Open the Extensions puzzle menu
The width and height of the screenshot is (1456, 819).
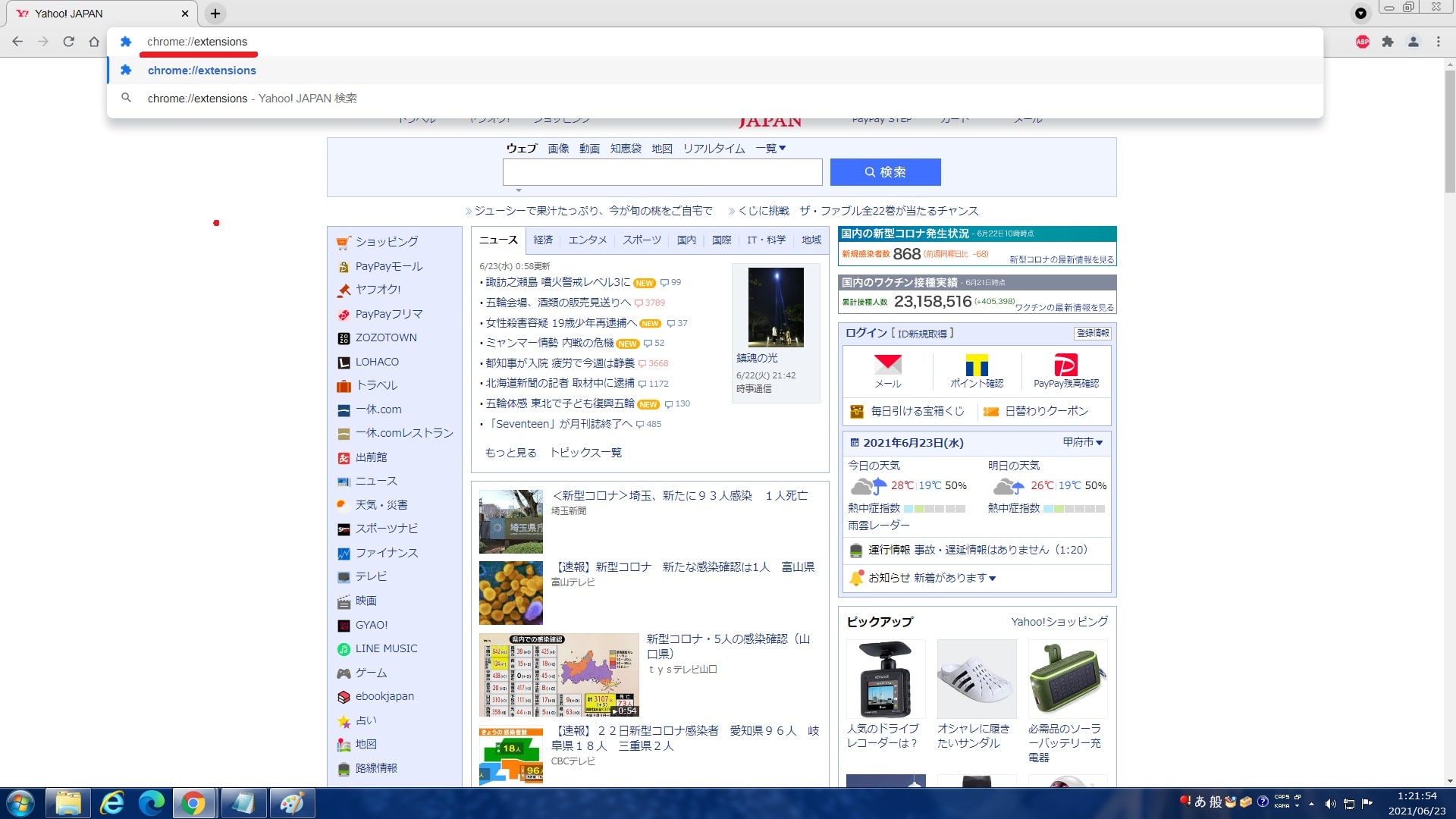coord(1388,42)
